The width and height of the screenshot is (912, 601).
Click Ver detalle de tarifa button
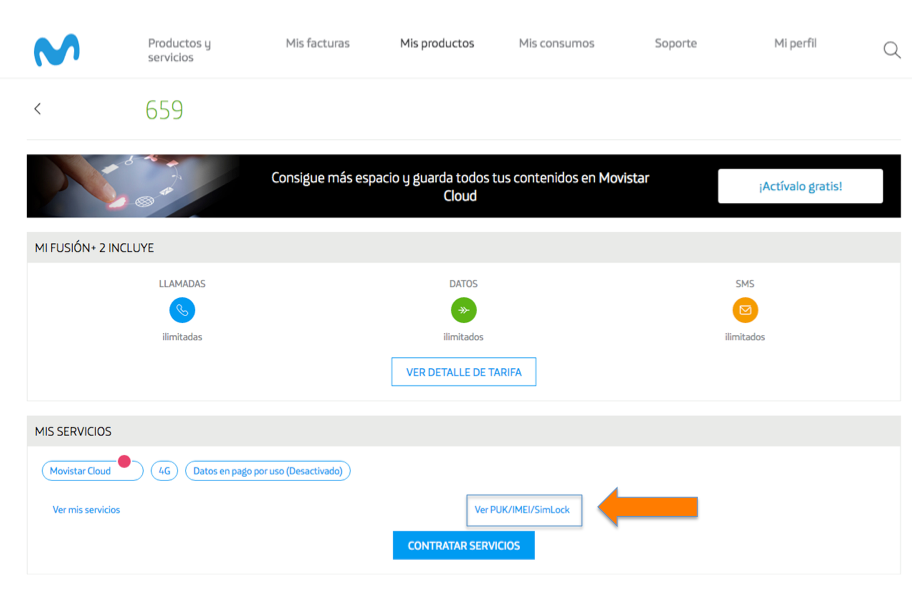pos(463,372)
